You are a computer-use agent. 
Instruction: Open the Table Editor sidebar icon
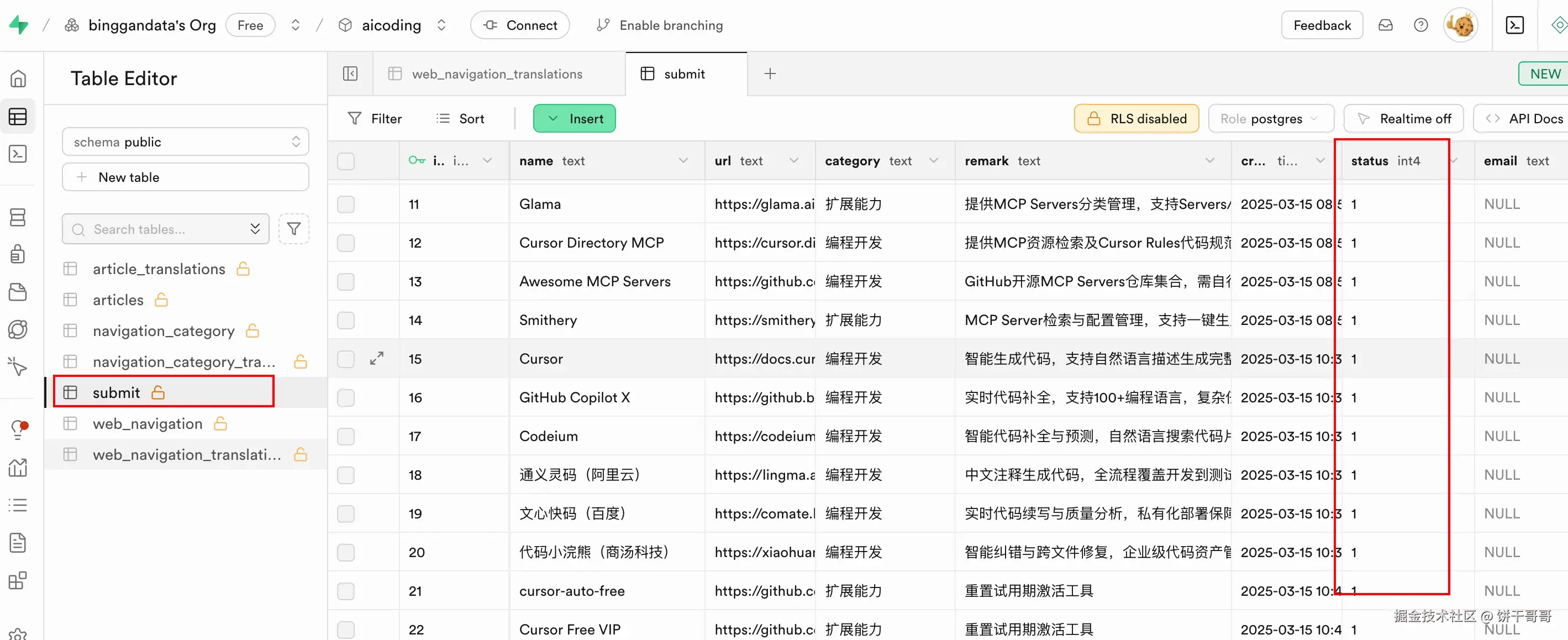tap(18, 116)
